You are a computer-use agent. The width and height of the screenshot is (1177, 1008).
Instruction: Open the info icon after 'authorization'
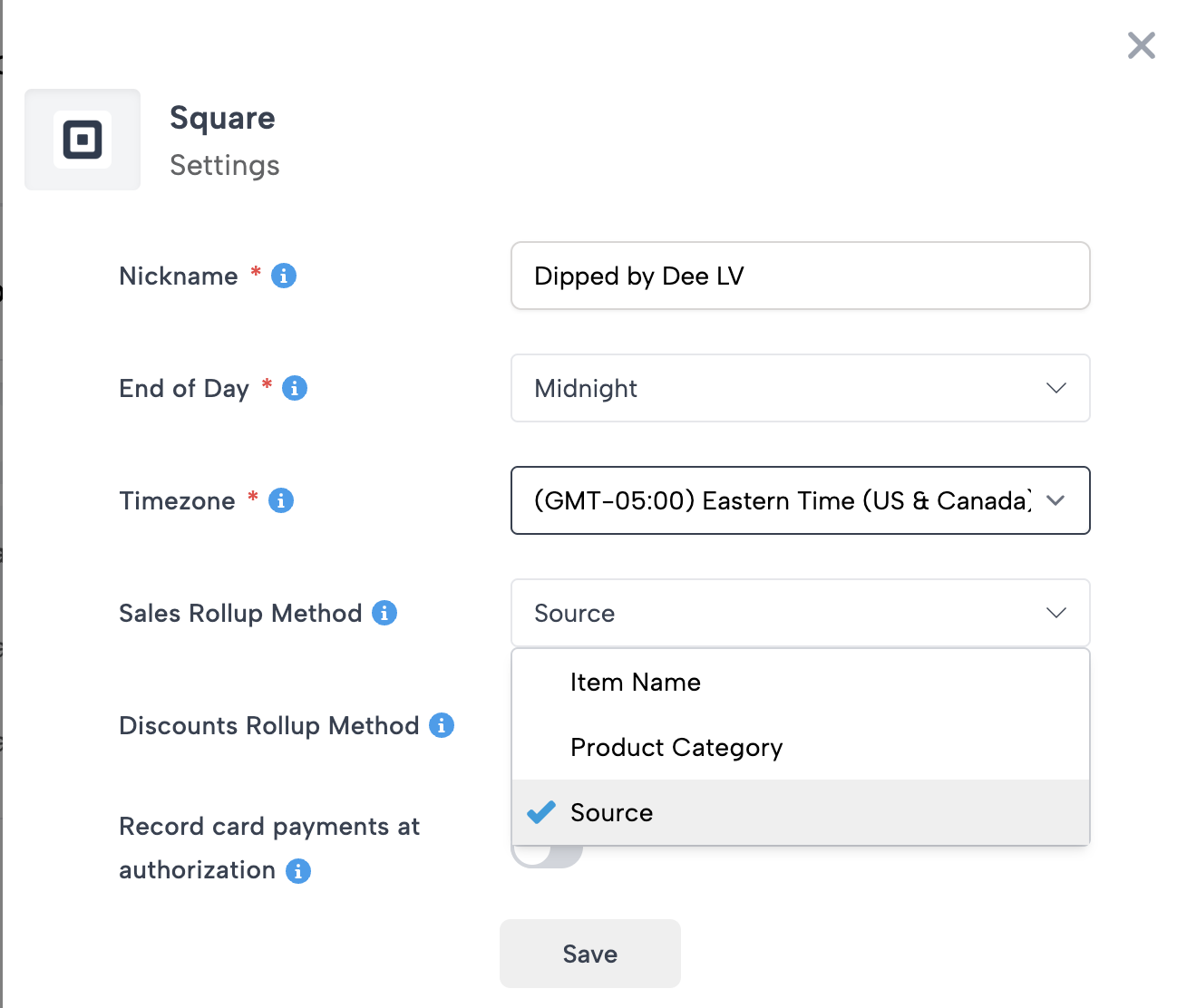298,871
